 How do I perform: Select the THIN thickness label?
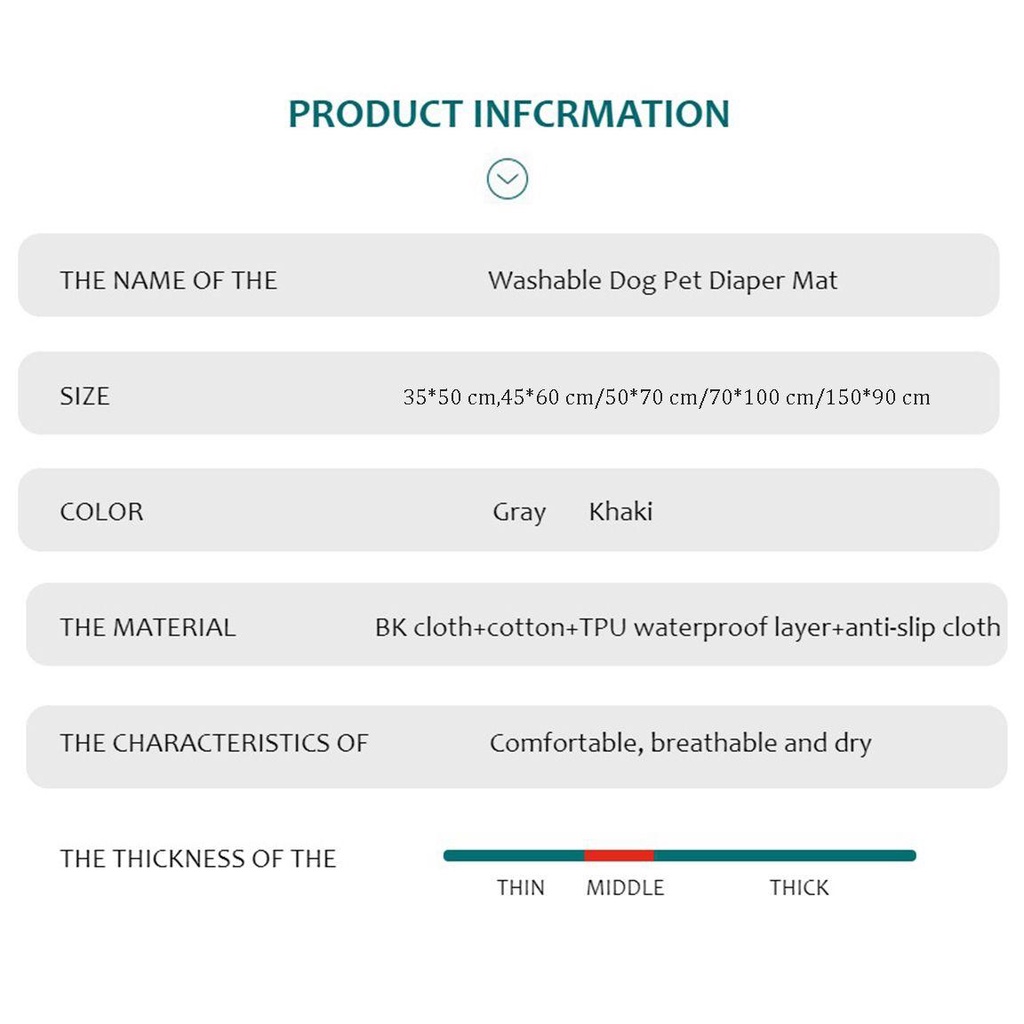tap(521, 888)
